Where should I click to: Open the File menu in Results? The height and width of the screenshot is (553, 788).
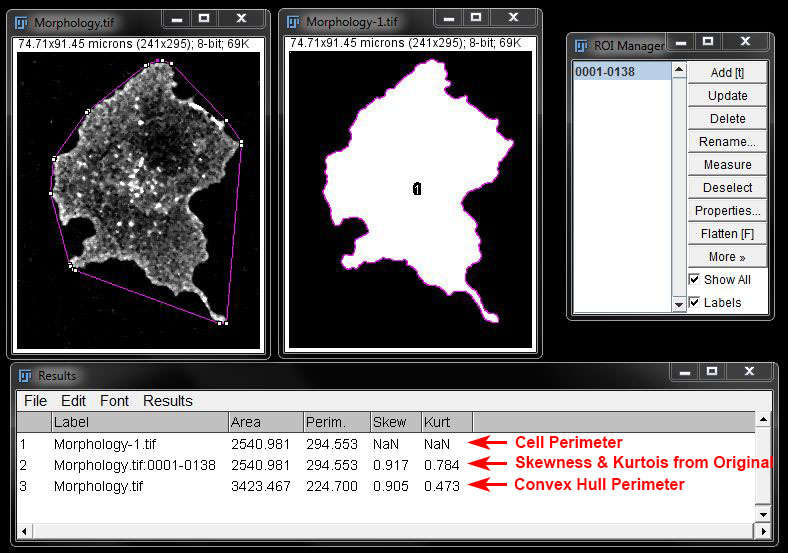click(x=35, y=401)
